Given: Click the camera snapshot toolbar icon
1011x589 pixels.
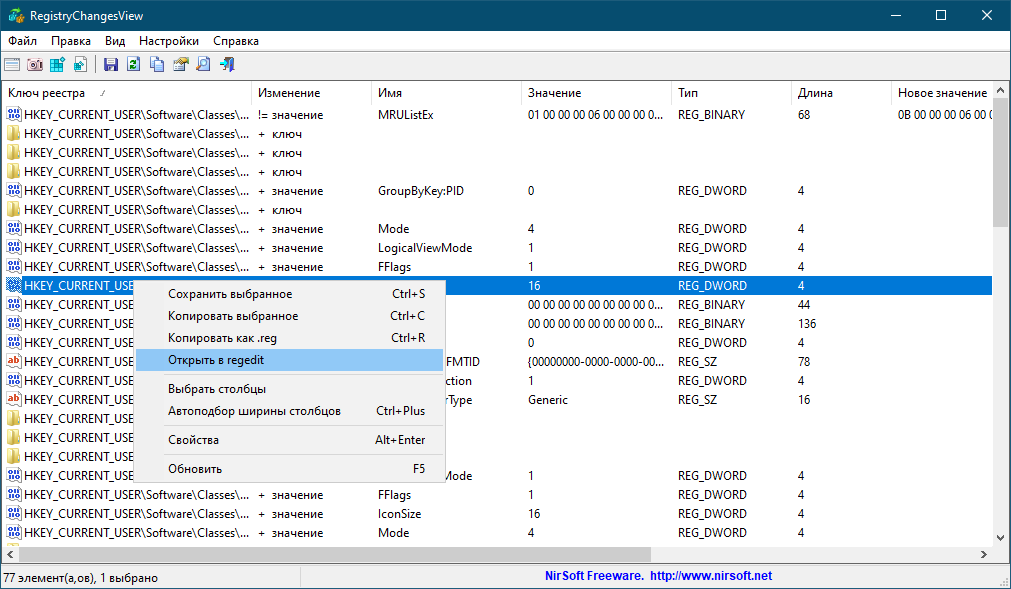Looking at the screenshot, I should coord(35,65).
